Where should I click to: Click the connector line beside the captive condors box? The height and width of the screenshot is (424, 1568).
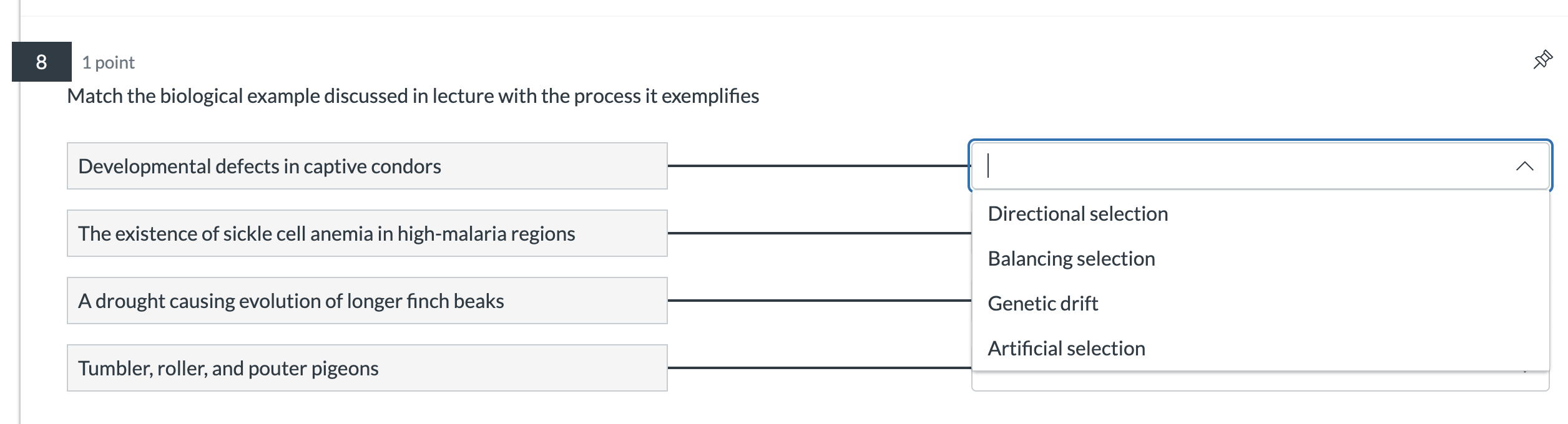(818, 166)
